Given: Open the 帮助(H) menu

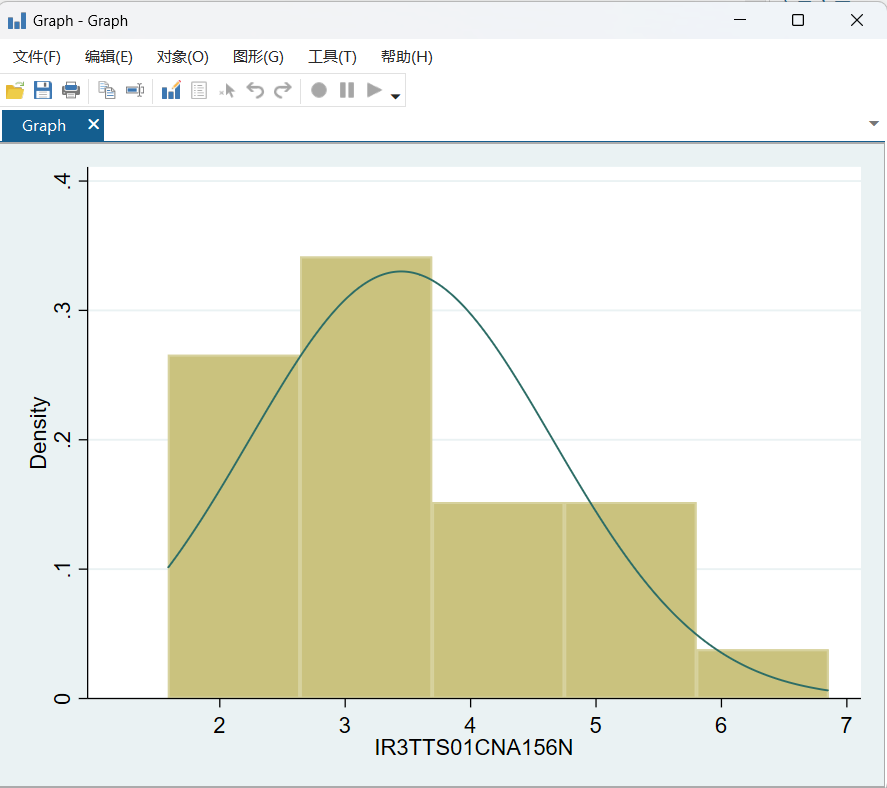Looking at the screenshot, I should click(406, 57).
